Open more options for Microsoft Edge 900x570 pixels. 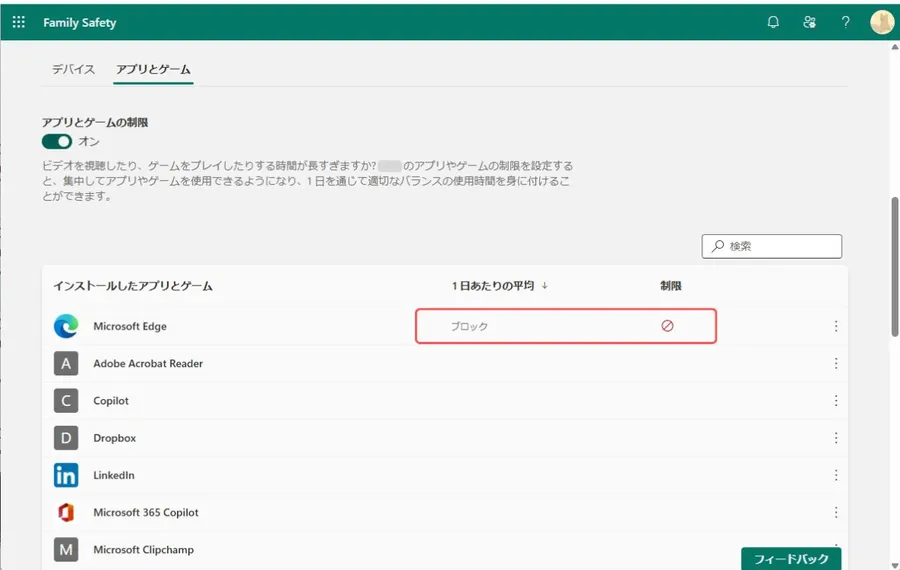point(836,326)
